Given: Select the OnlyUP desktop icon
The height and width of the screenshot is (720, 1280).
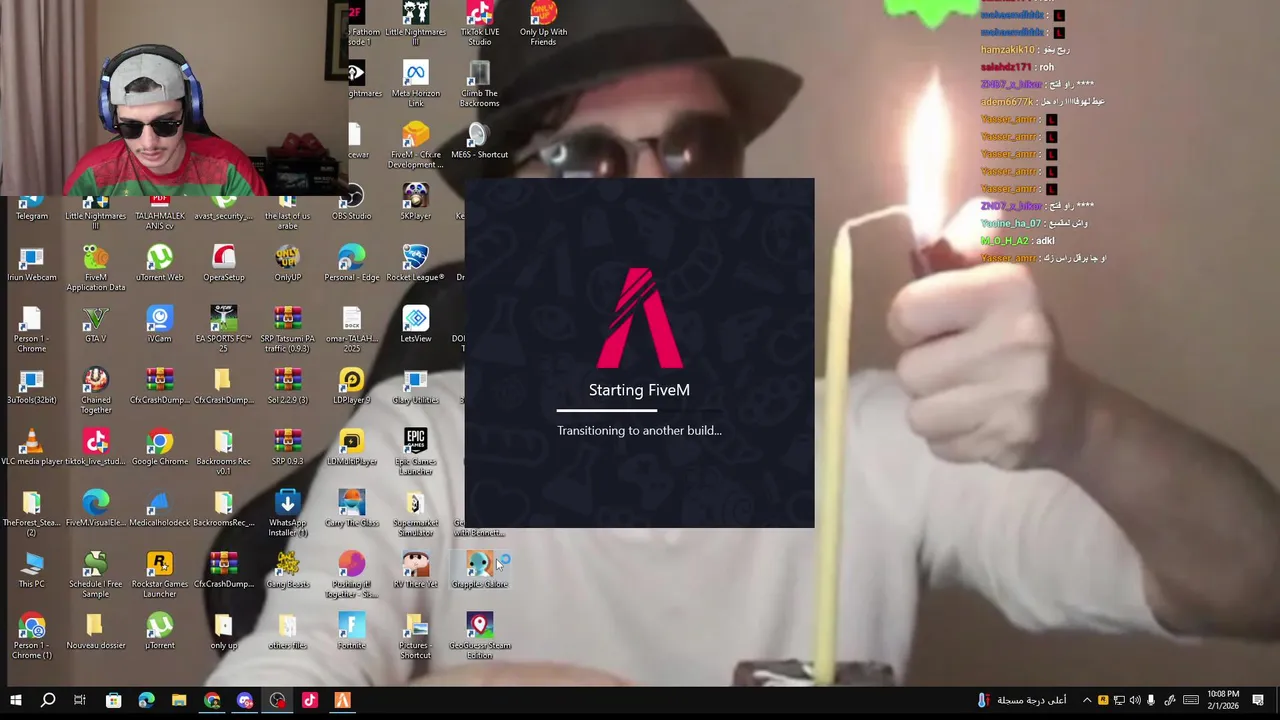Looking at the screenshot, I should coord(288,264).
